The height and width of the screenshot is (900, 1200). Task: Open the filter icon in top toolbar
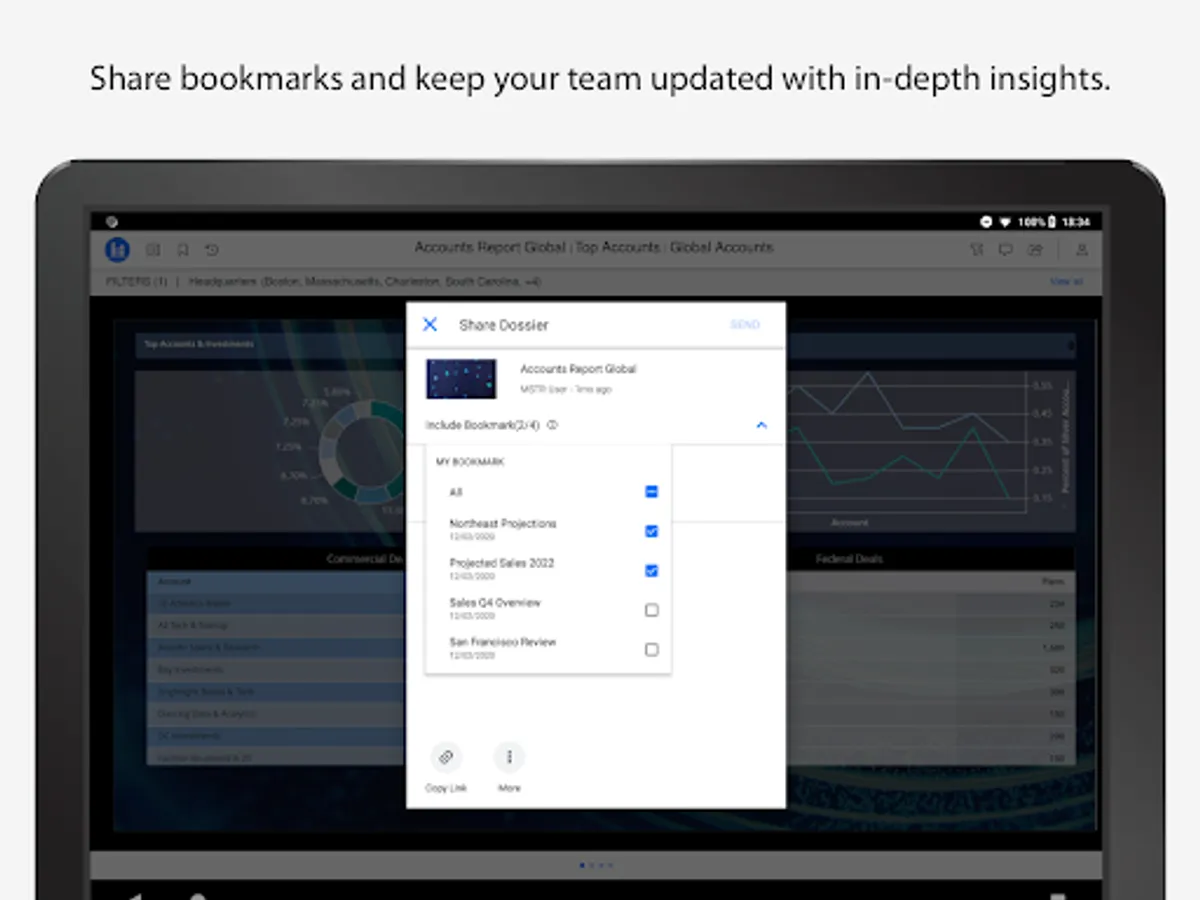click(x=977, y=250)
